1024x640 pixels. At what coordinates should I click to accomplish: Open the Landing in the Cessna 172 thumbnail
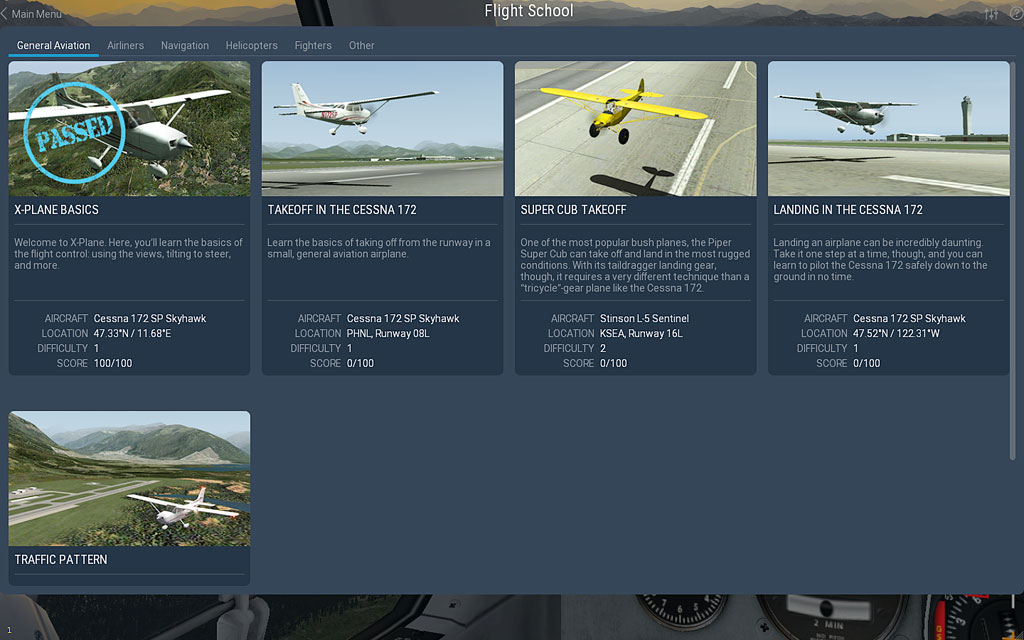(888, 128)
